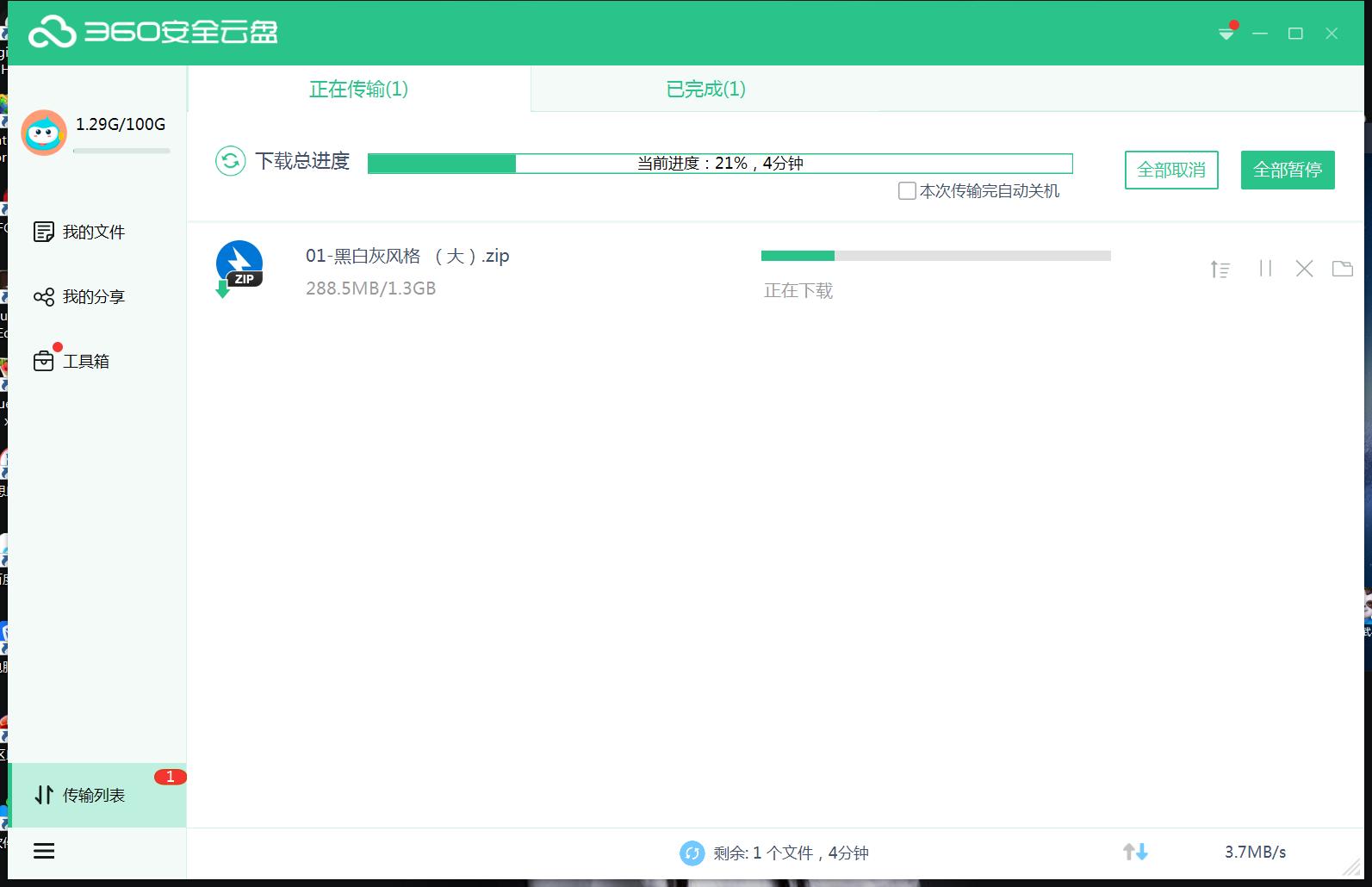1372x887 pixels.
Task: Switch to the 已完成(1) tab
Action: (x=705, y=89)
